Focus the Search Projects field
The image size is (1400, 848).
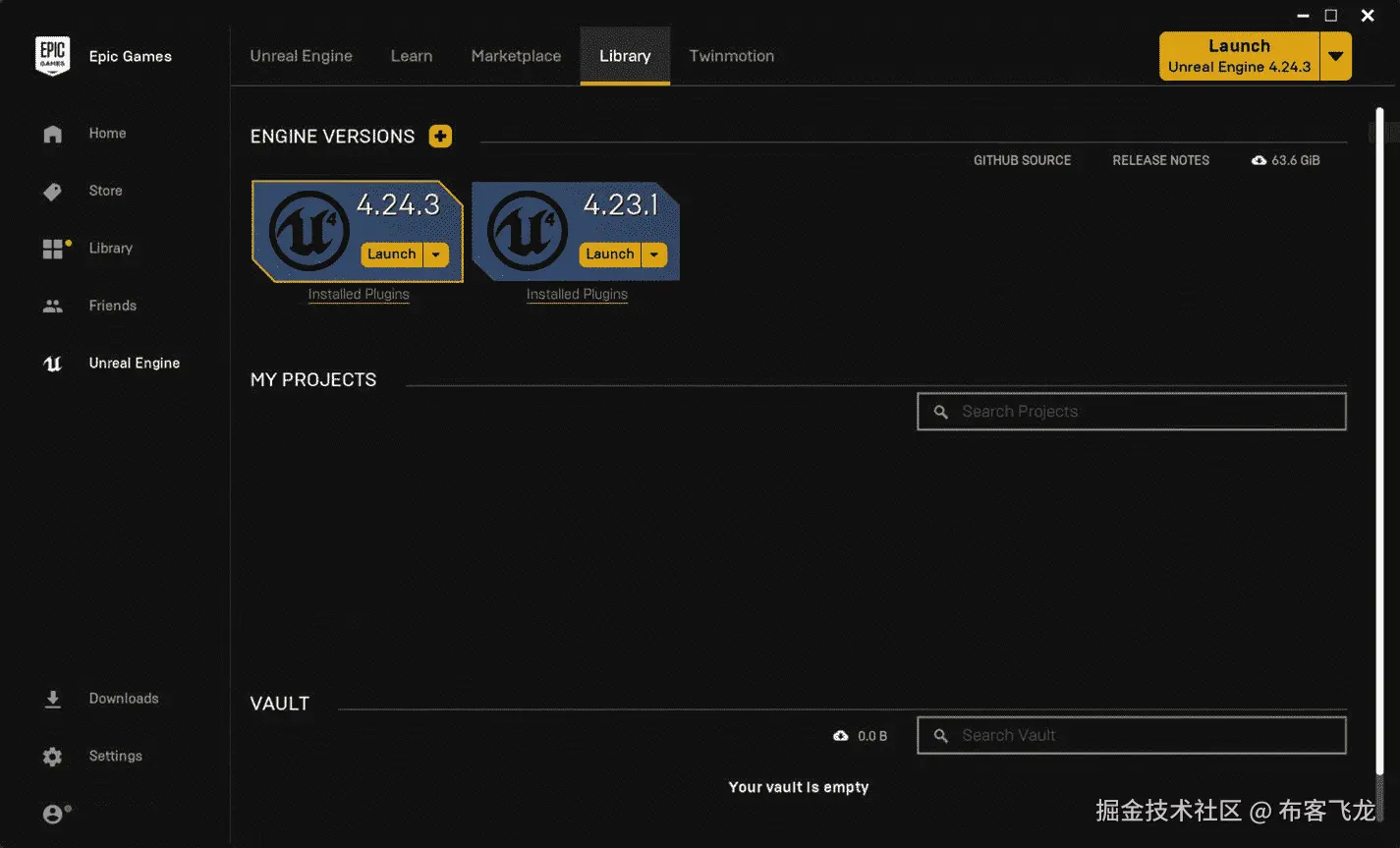(1132, 412)
